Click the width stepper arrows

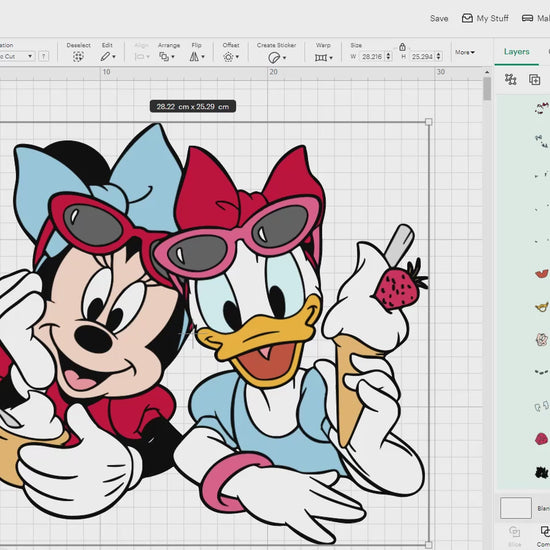tap(388, 56)
